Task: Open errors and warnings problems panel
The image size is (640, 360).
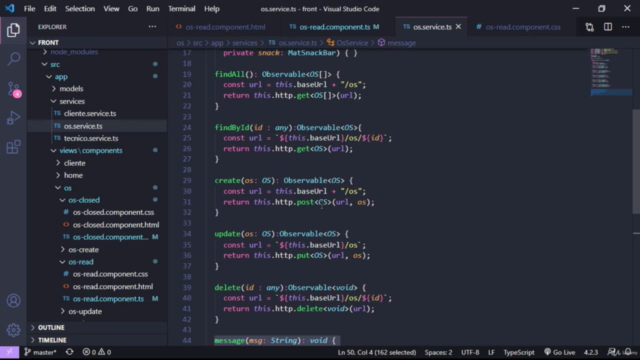Action: pyautogui.click(x=97, y=352)
